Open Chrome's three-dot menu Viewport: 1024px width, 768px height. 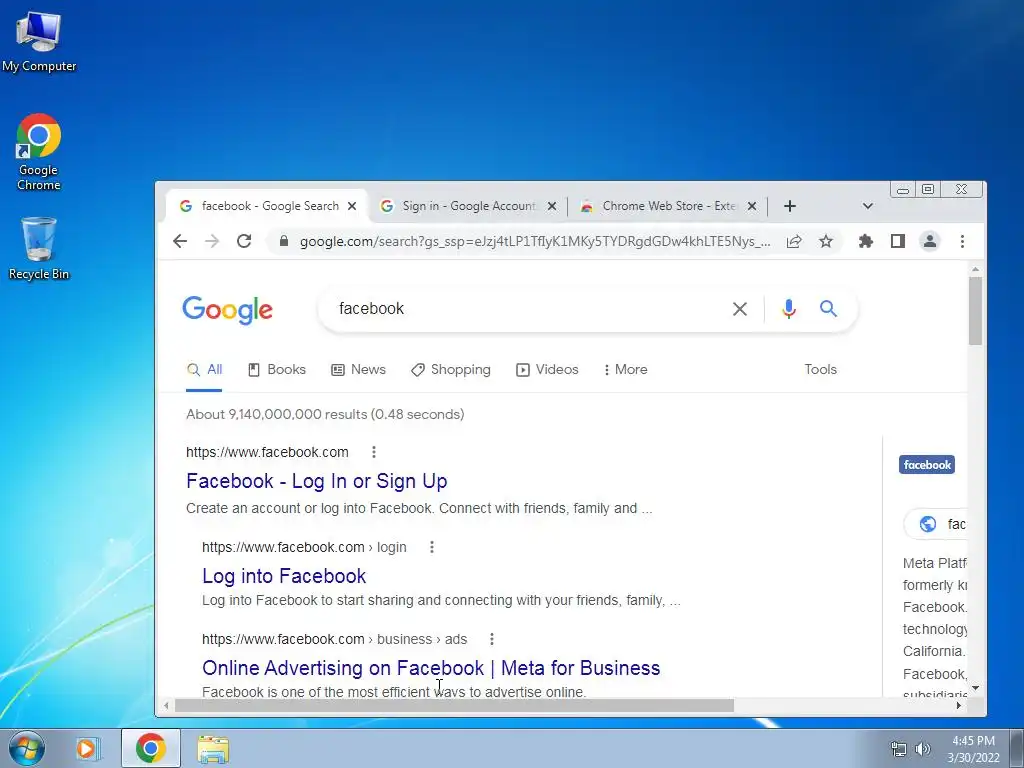[962, 242]
